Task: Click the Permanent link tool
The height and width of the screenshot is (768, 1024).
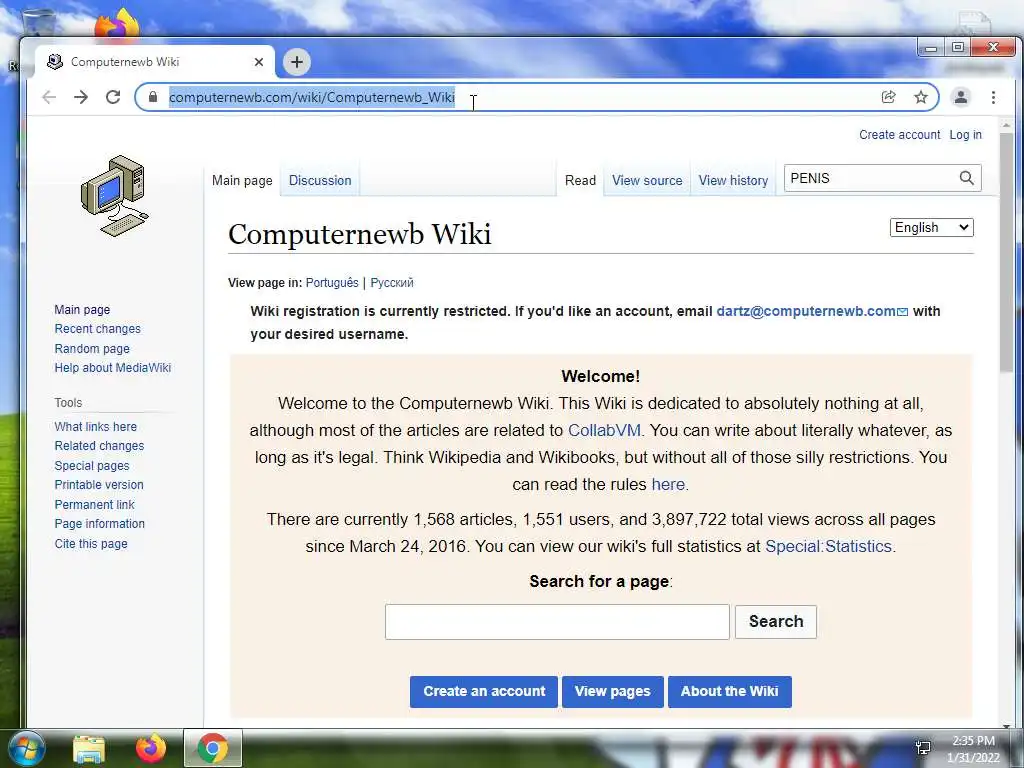Action: 94,504
